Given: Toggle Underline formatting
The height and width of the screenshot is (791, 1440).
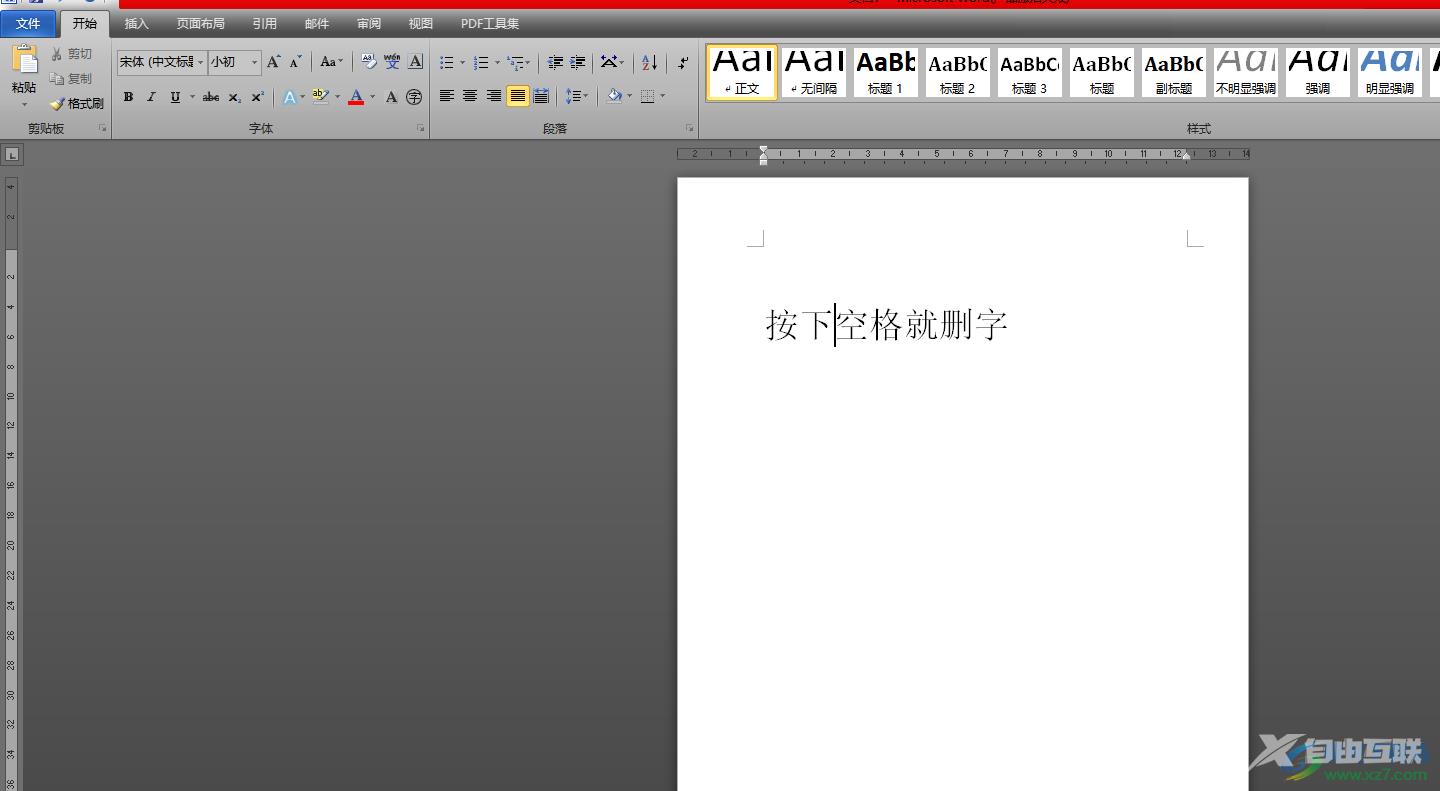Looking at the screenshot, I should pyautogui.click(x=175, y=97).
